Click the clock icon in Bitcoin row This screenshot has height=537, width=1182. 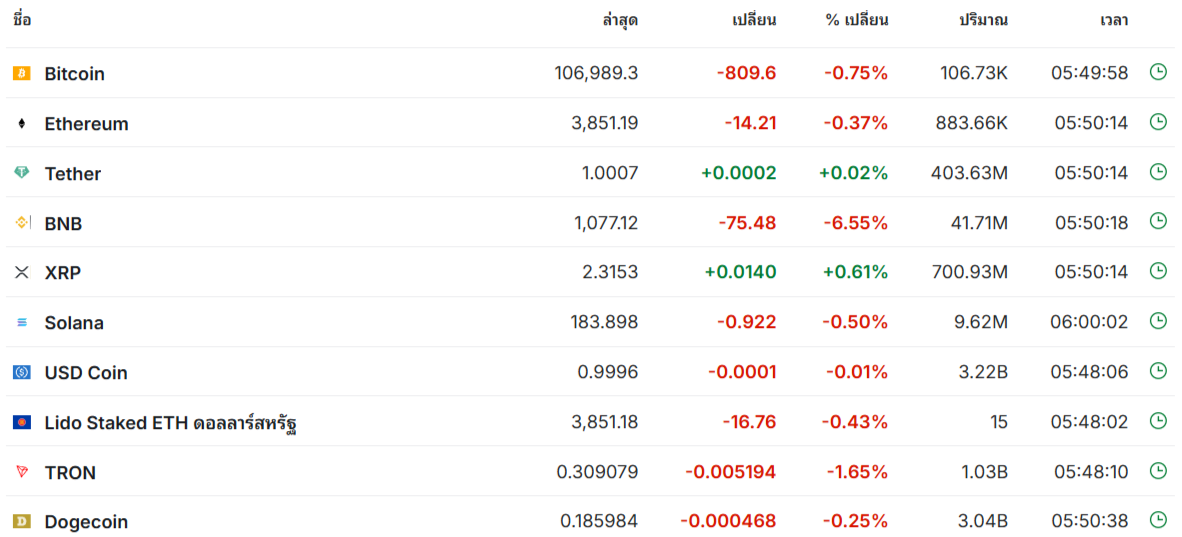(x=1158, y=72)
